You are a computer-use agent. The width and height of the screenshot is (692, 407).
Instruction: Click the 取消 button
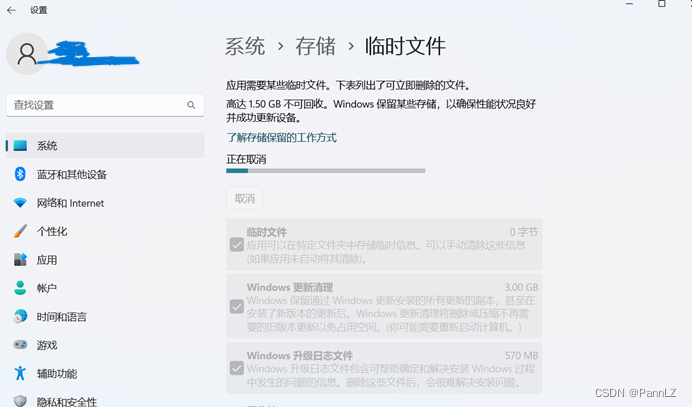coord(244,199)
